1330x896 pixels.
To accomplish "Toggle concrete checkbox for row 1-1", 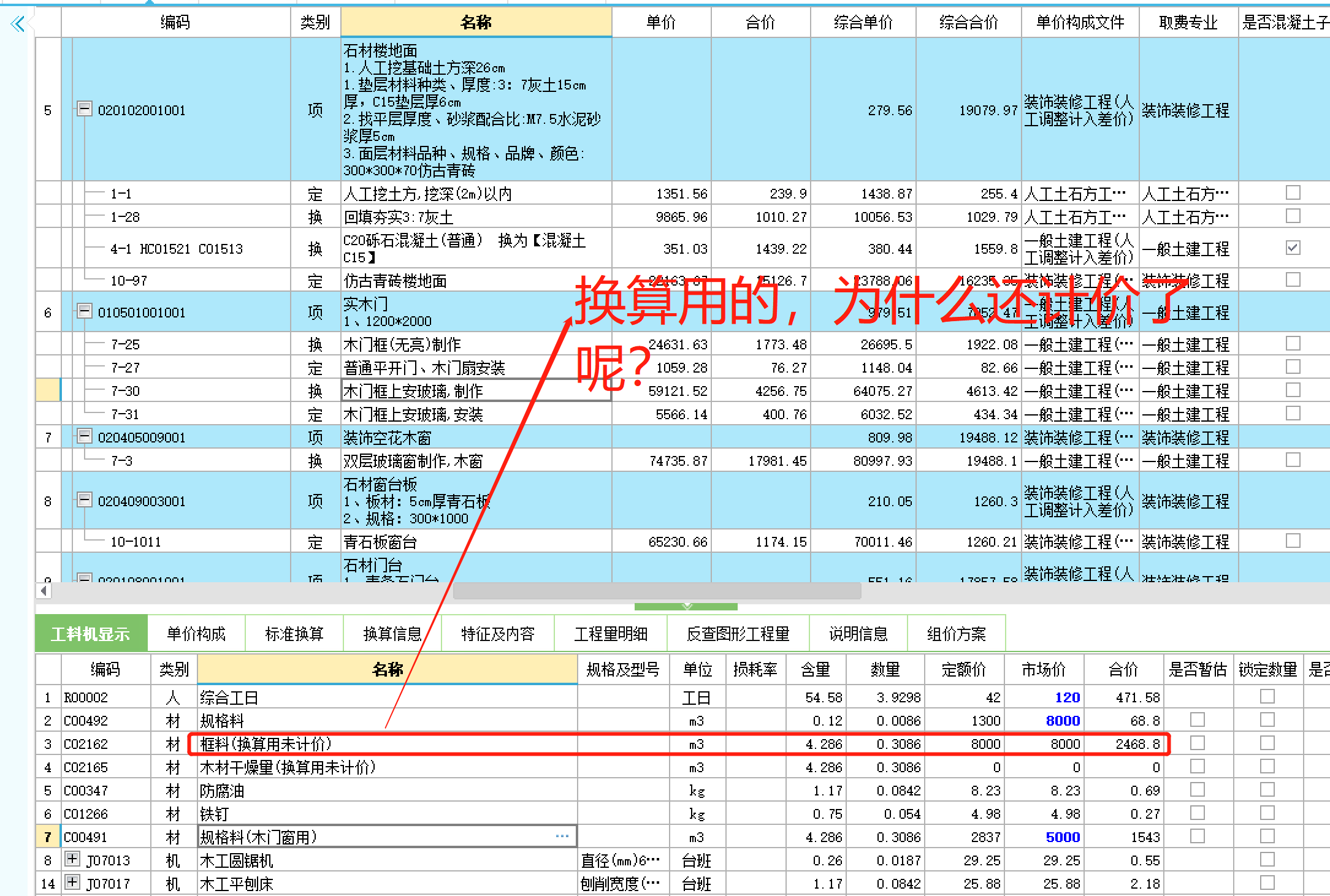I will pyautogui.click(x=1293, y=193).
